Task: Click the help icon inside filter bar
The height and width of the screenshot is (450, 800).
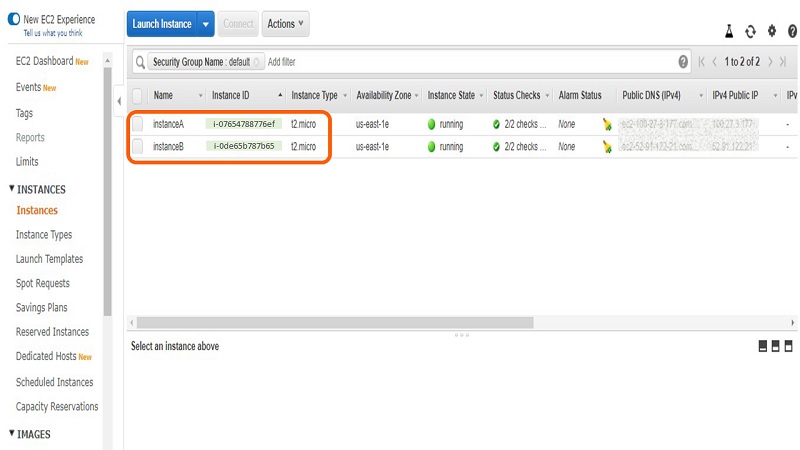Action: [x=684, y=62]
